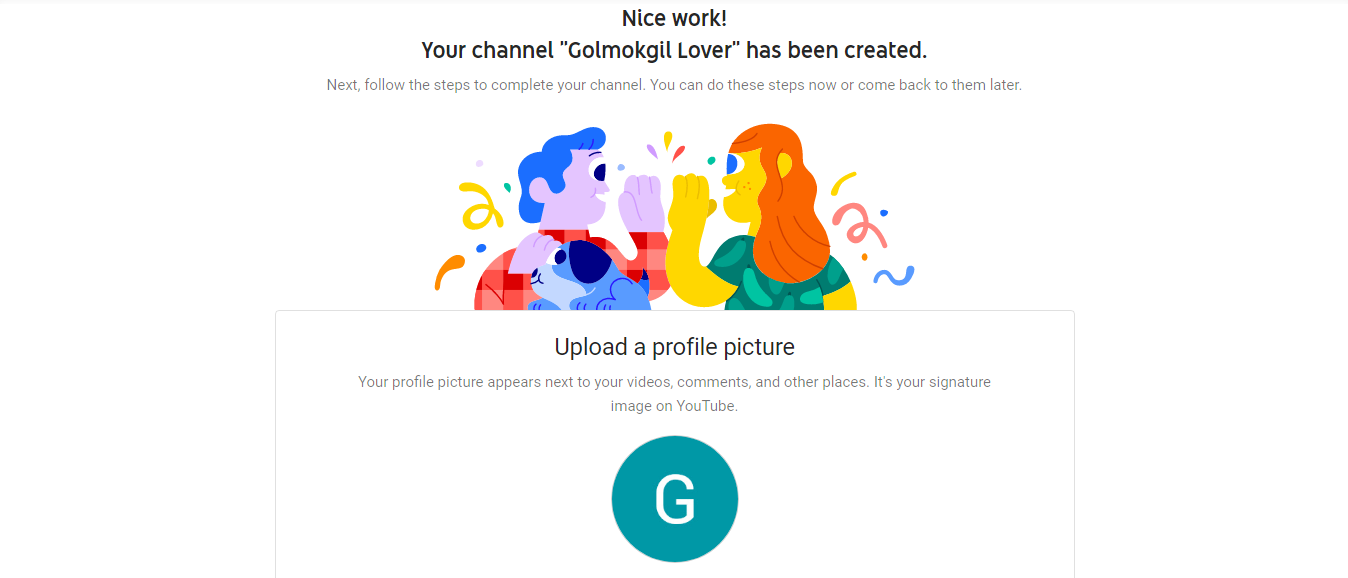This screenshot has height=578, width=1348.
Task: Click the "Golmokgil Lover" channel created text
Action: click(x=674, y=50)
